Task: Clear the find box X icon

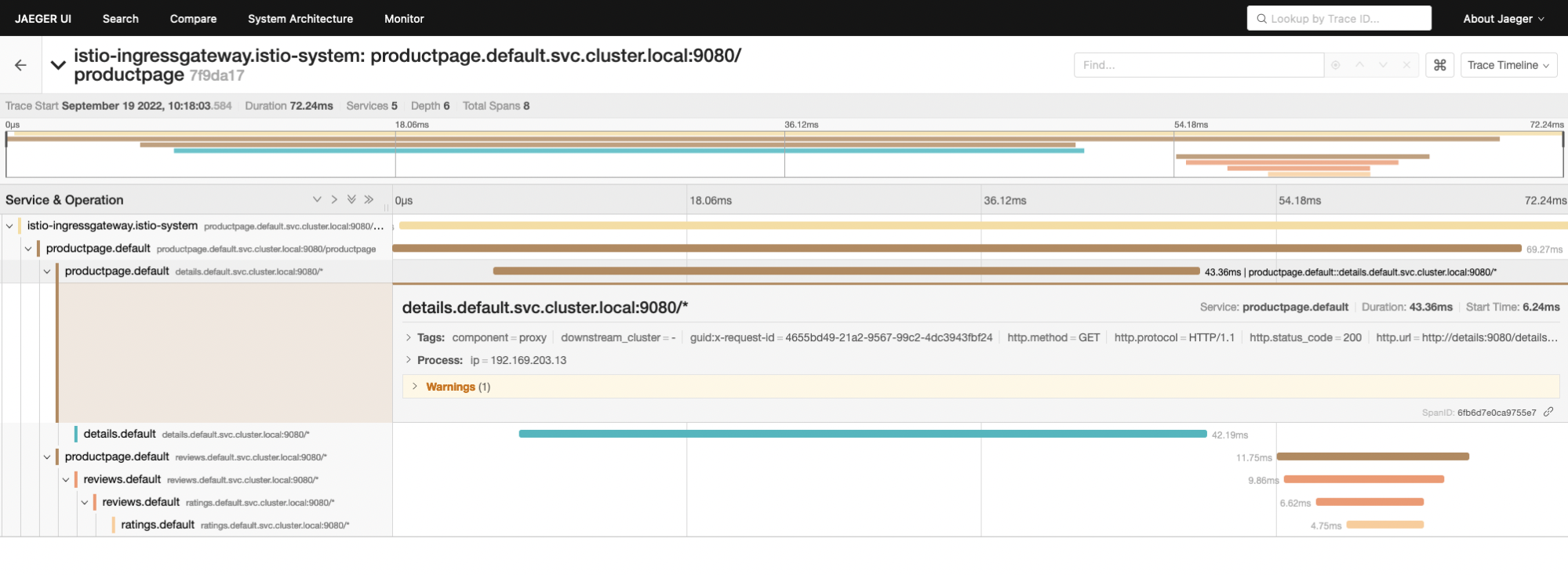Action: [x=1406, y=65]
